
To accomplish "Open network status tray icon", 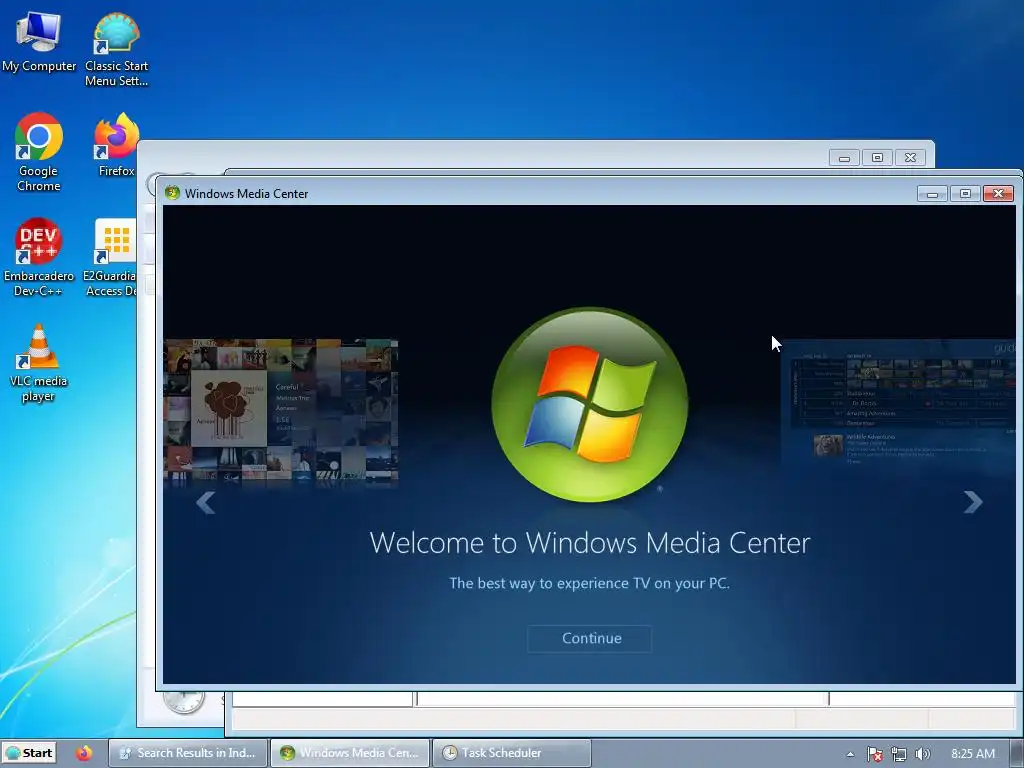I will tap(899, 754).
